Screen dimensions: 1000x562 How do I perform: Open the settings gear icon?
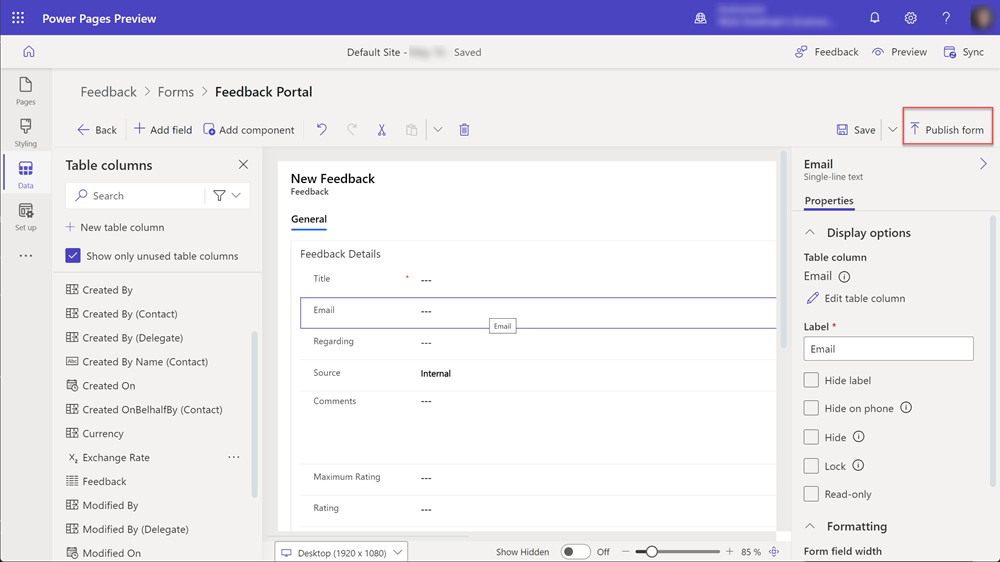pyautogui.click(x=910, y=18)
